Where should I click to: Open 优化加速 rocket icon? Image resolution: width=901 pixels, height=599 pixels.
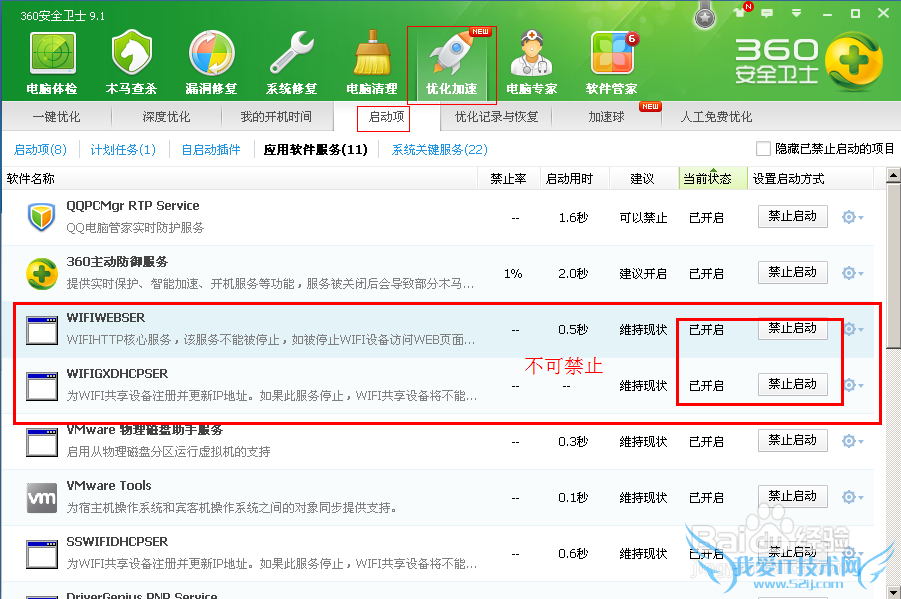(452, 62)
